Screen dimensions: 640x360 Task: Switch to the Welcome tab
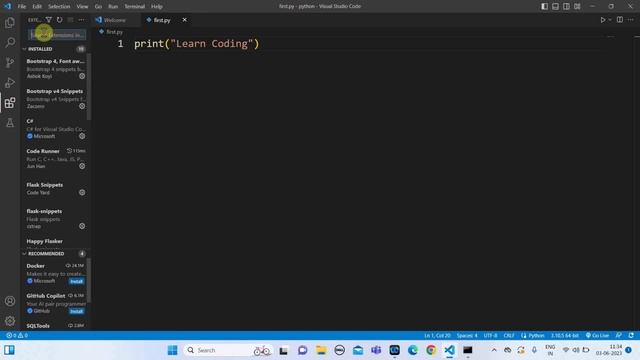(x=116, y=20)
